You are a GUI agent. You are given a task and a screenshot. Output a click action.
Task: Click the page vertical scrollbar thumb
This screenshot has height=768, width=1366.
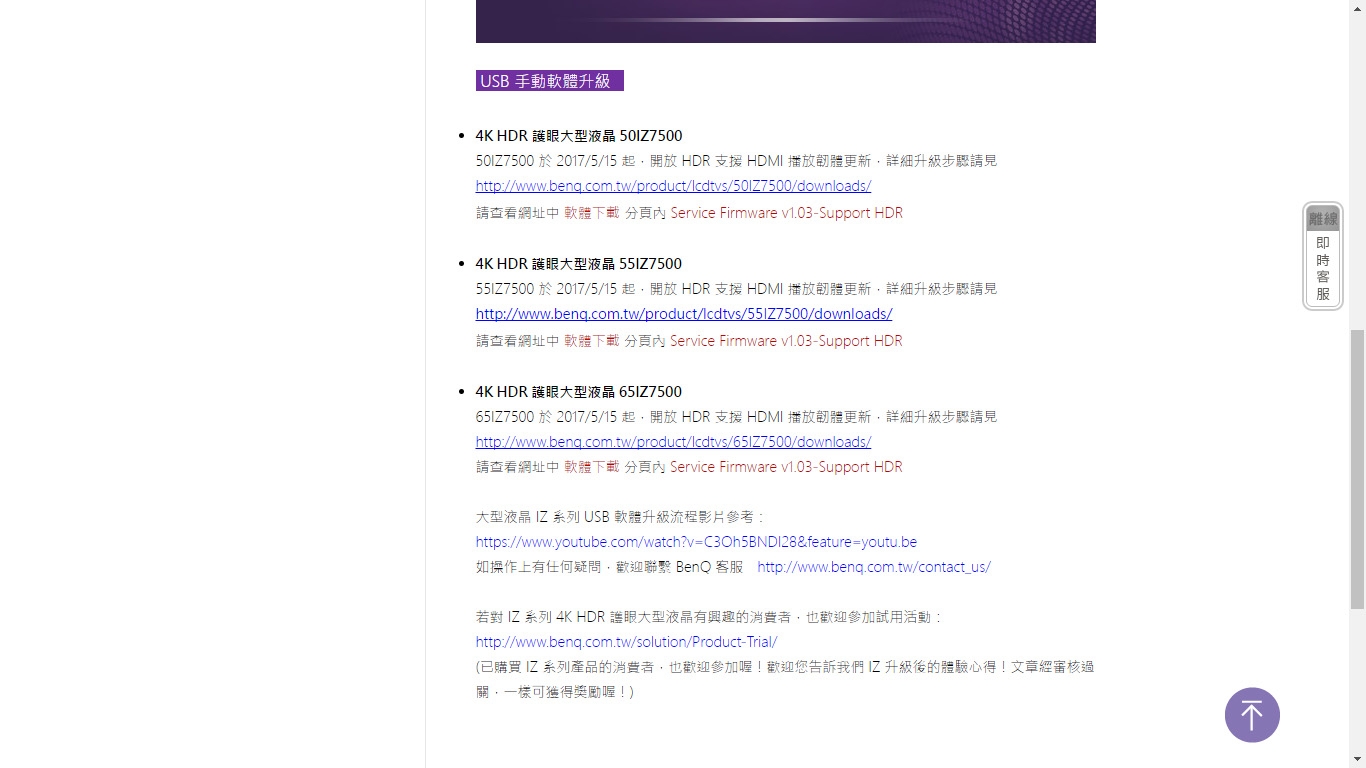[1357, 468]
